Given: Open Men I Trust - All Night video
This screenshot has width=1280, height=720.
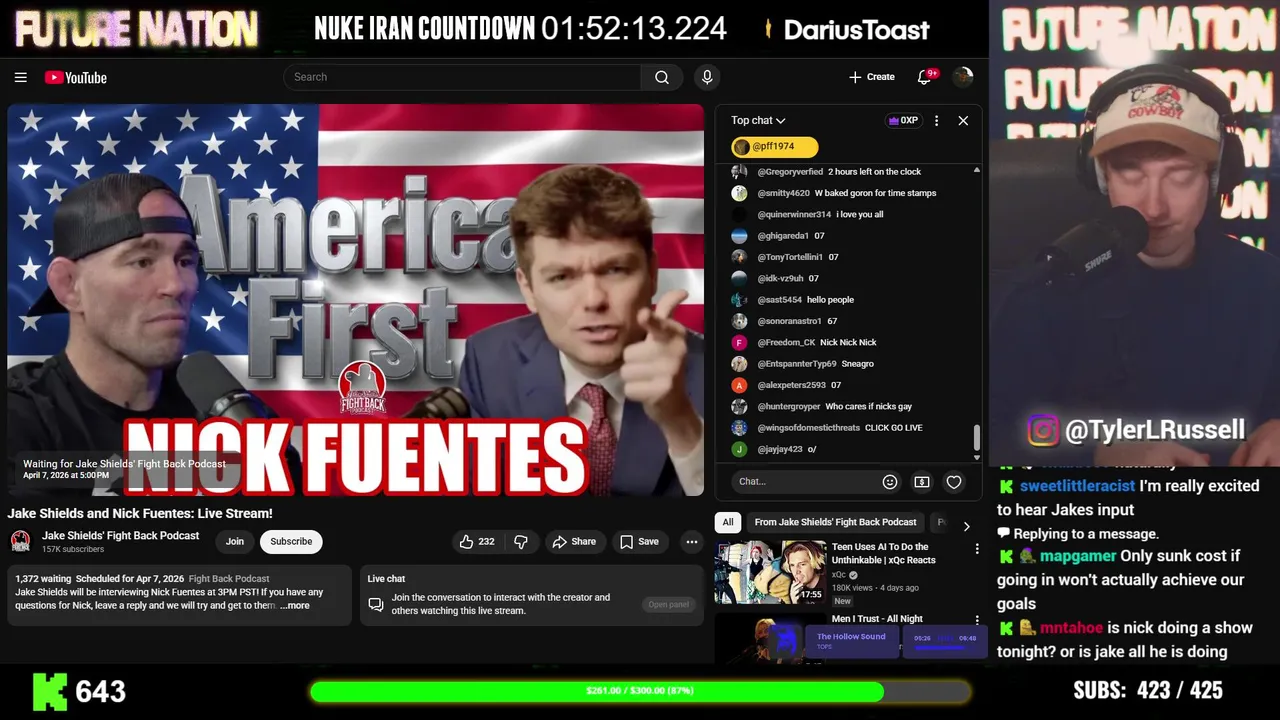Looking at the screenshot, I should click(x=877, y=619).
